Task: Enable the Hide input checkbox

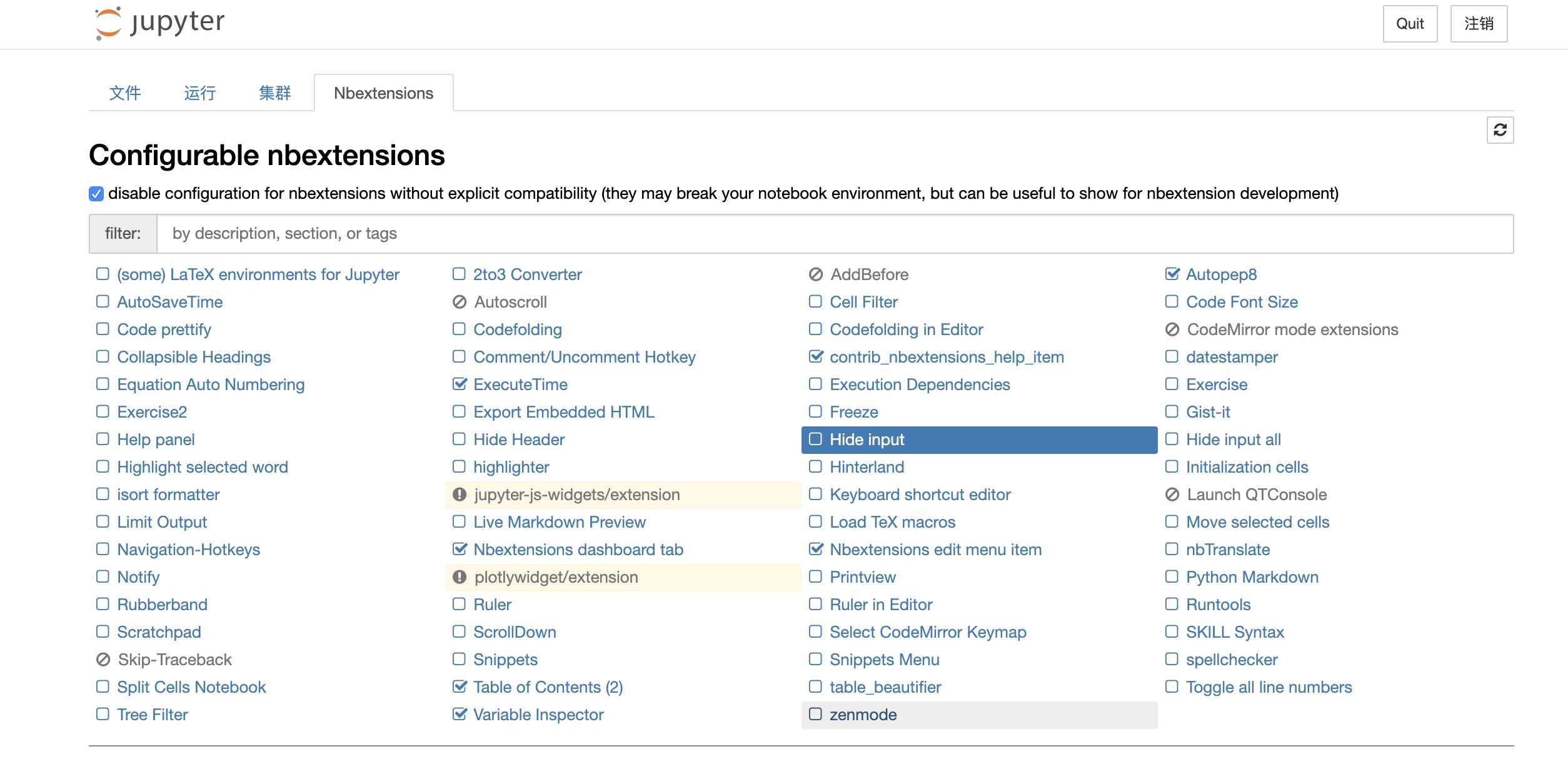Action: coord(815,439)
